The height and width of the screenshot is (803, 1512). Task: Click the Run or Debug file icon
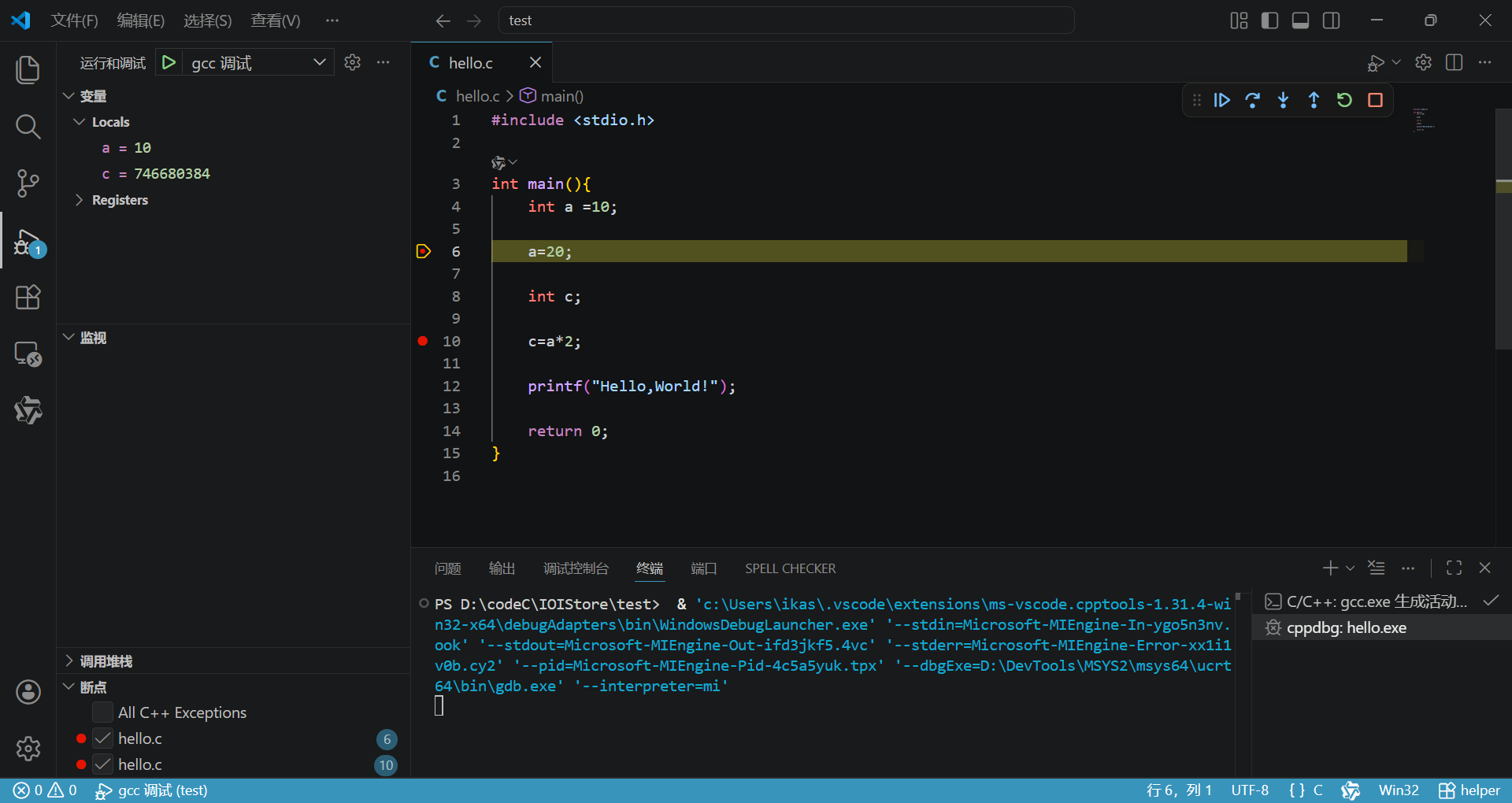(1375, 62)
